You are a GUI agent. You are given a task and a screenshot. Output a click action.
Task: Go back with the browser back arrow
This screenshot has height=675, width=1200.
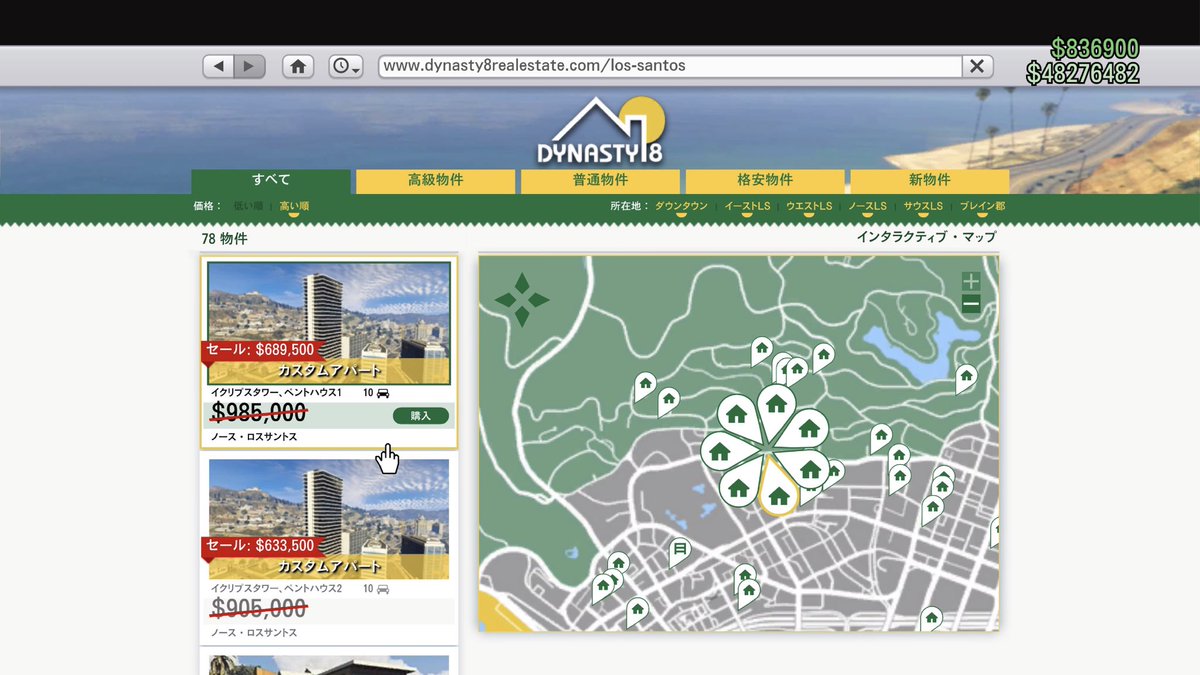218,66
